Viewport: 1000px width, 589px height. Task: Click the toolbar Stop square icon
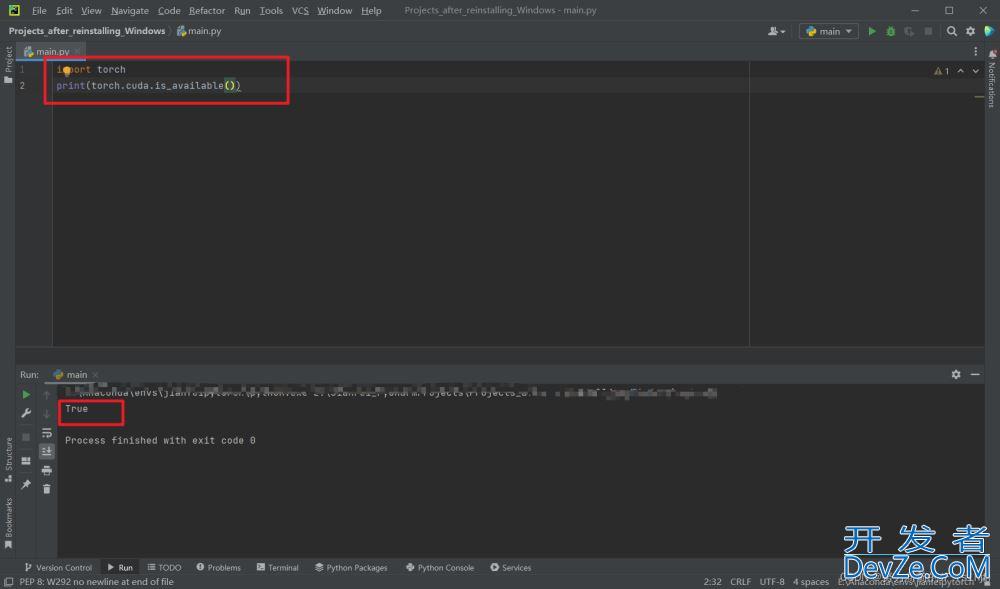click(x=928, y=31)
